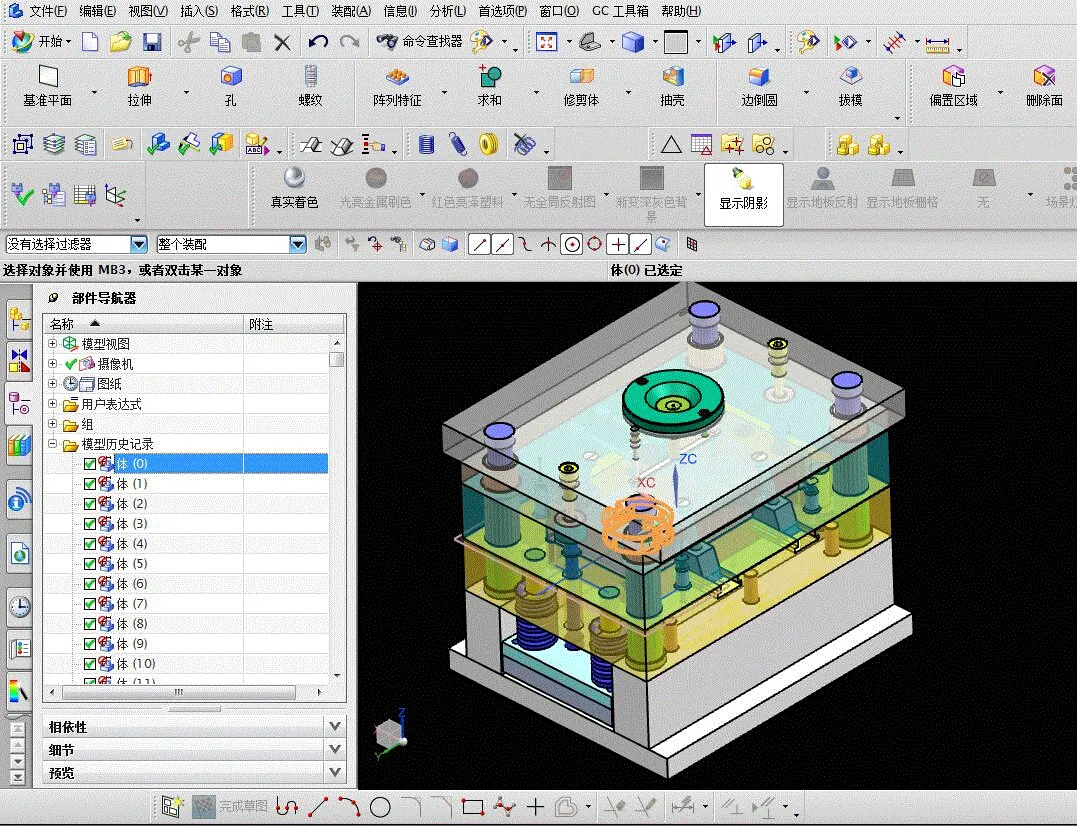Toggle checkbox for 体 (2)
The width and height of the screenshot is (1077, 826).
(89, 503)
